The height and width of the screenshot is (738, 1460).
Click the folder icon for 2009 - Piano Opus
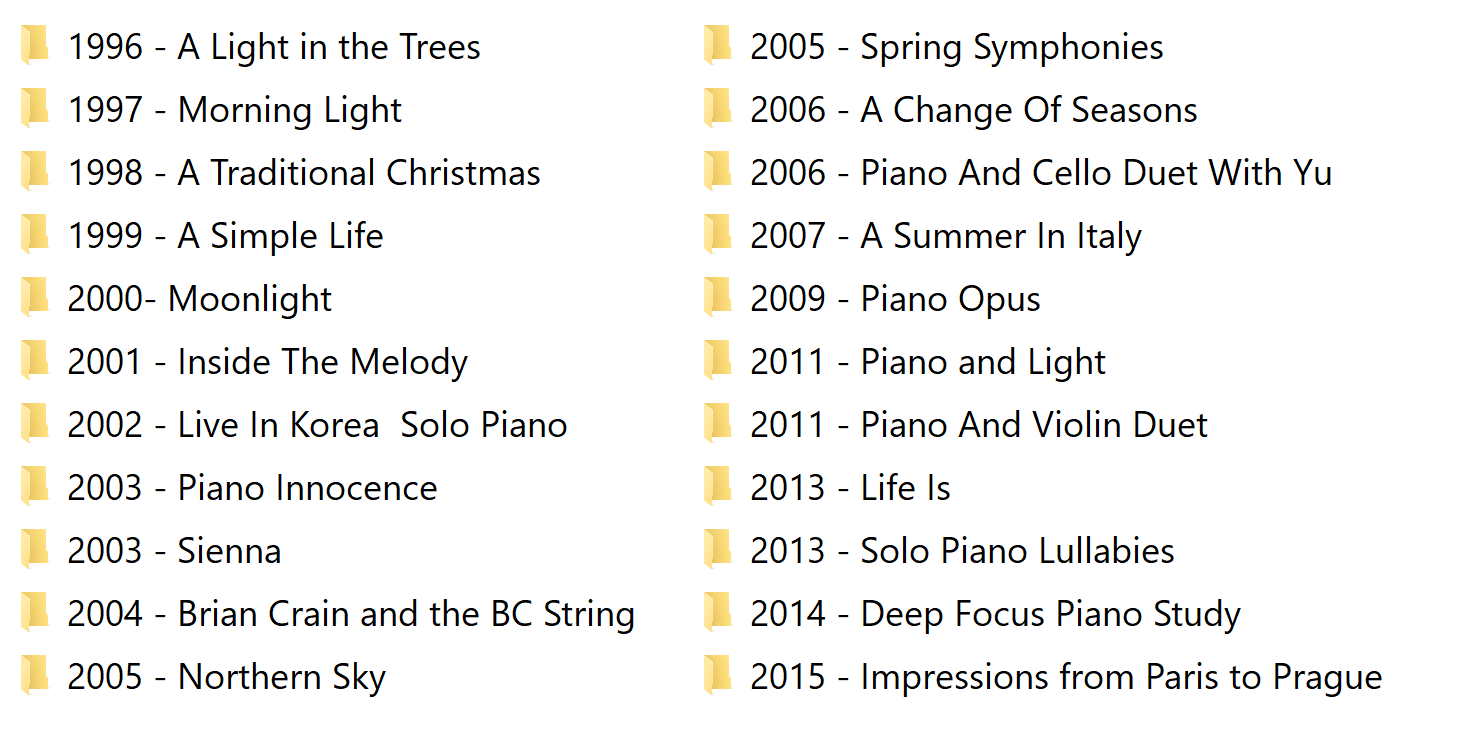[x=718, y=298]
